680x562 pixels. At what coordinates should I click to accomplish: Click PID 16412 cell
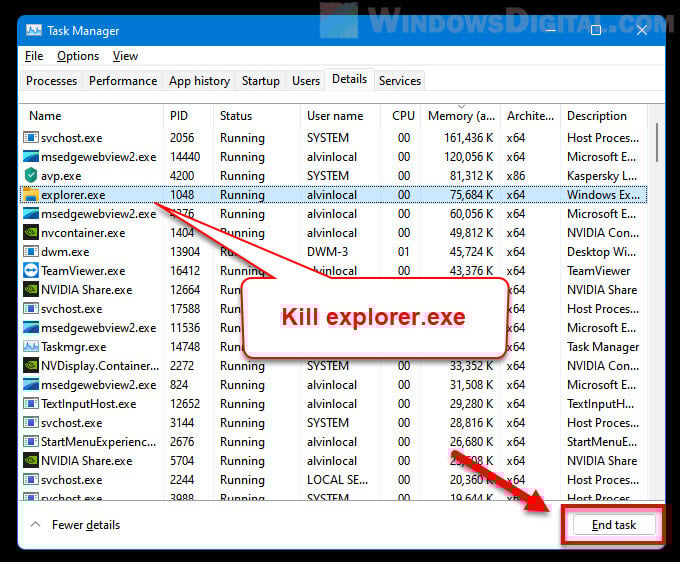pyautogui.click(x=185, y=271)
